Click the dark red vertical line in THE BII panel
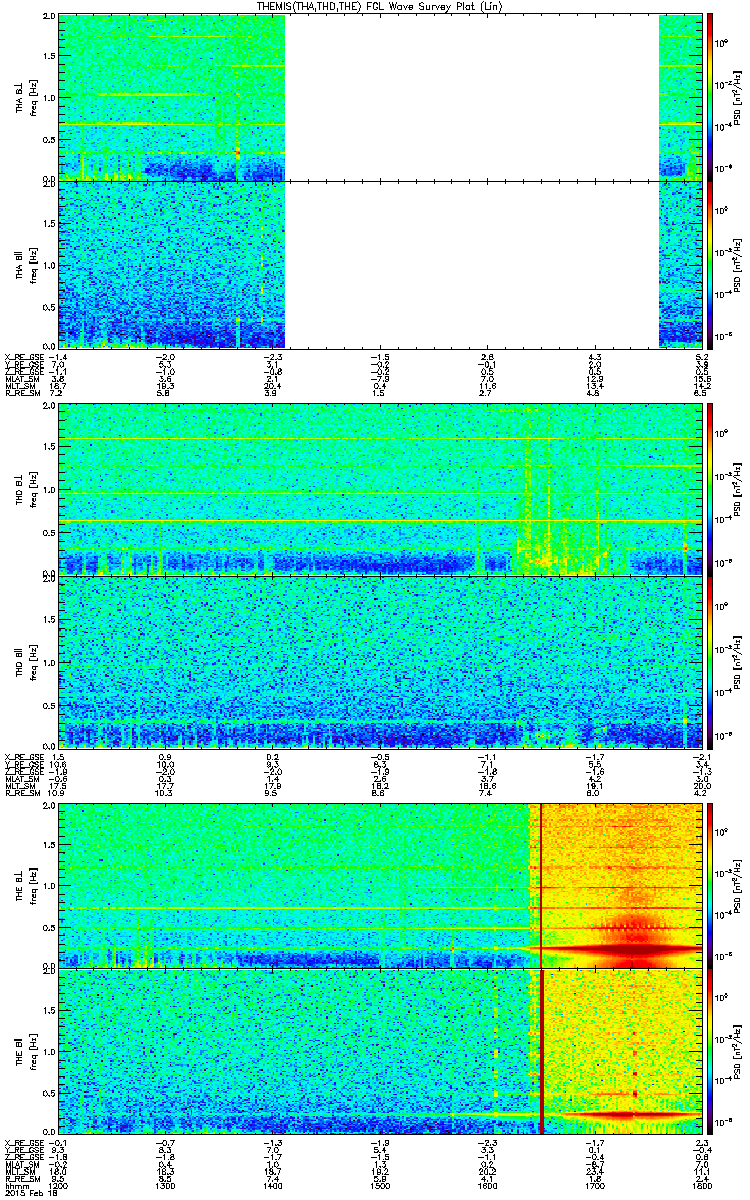This screenshot has width=750, height=1200. pyautogui.click(x=541, y=1052)
